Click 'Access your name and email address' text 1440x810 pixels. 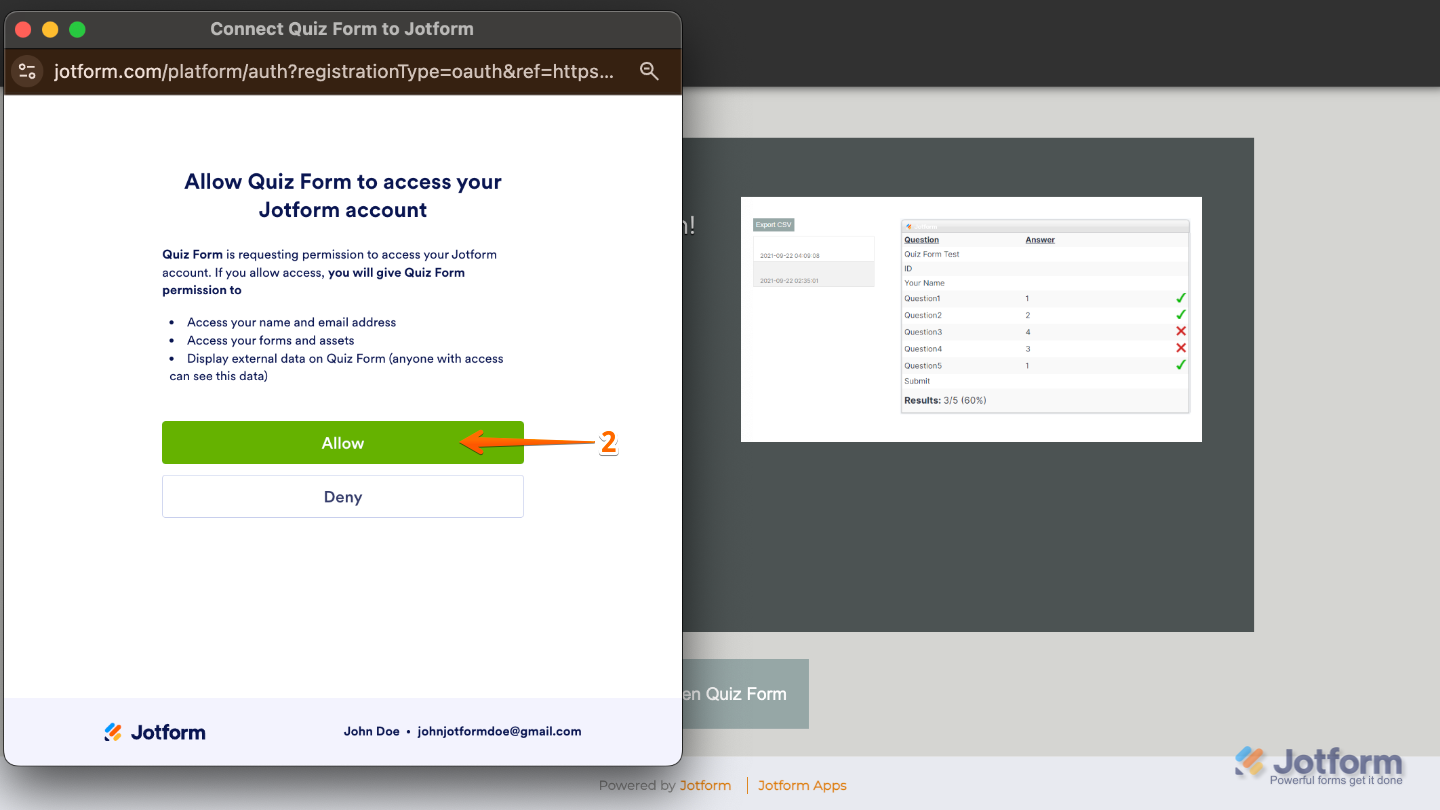[x=291, y=322]
